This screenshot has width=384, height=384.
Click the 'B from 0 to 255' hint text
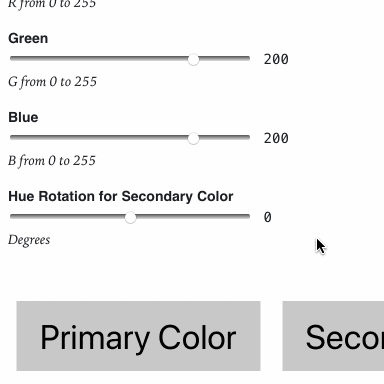pyautogui.click(x=52, y=161)
